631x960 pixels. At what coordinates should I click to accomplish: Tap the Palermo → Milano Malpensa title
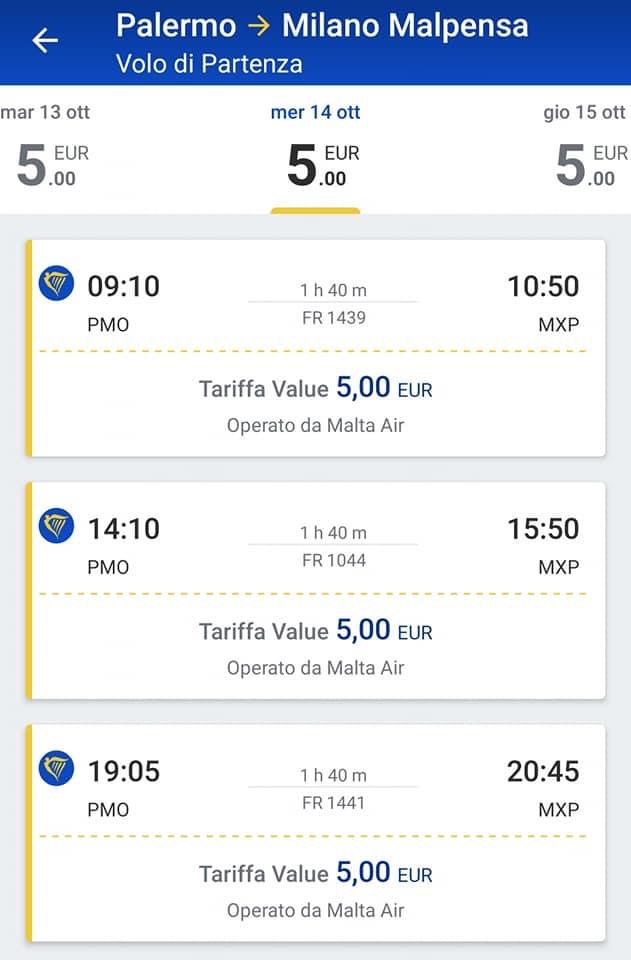(x=322, y=26)
